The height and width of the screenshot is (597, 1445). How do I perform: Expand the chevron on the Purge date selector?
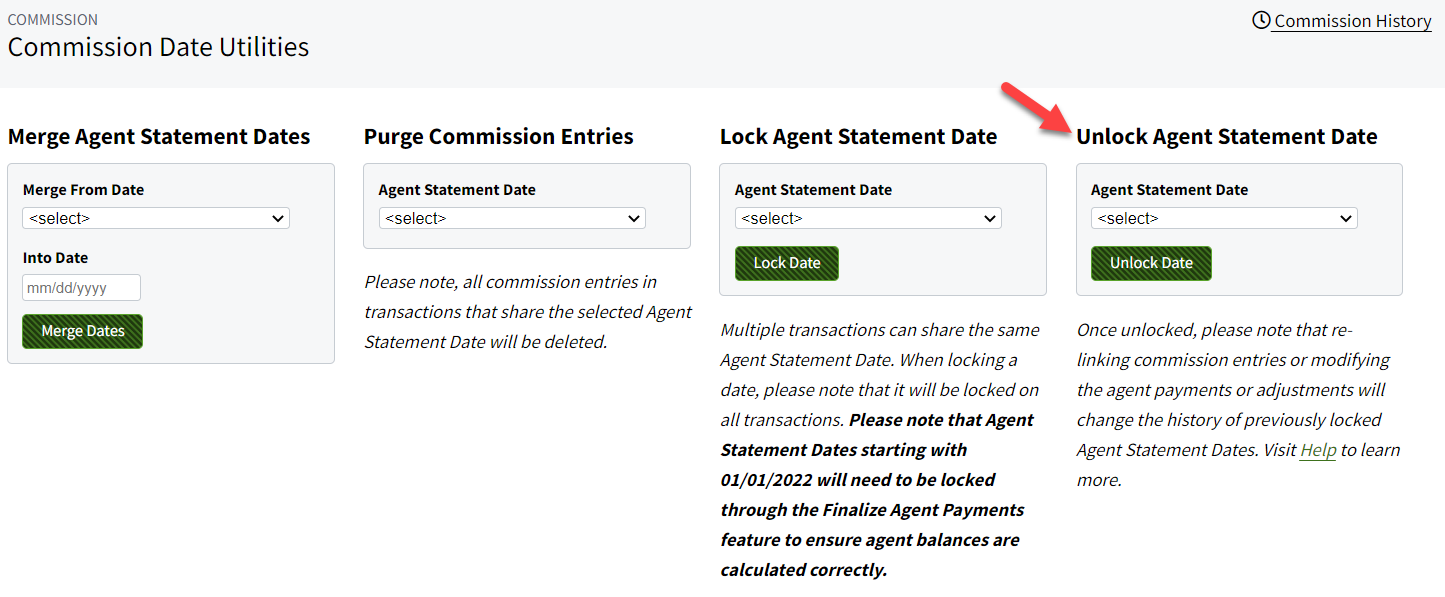click(634, 218)
